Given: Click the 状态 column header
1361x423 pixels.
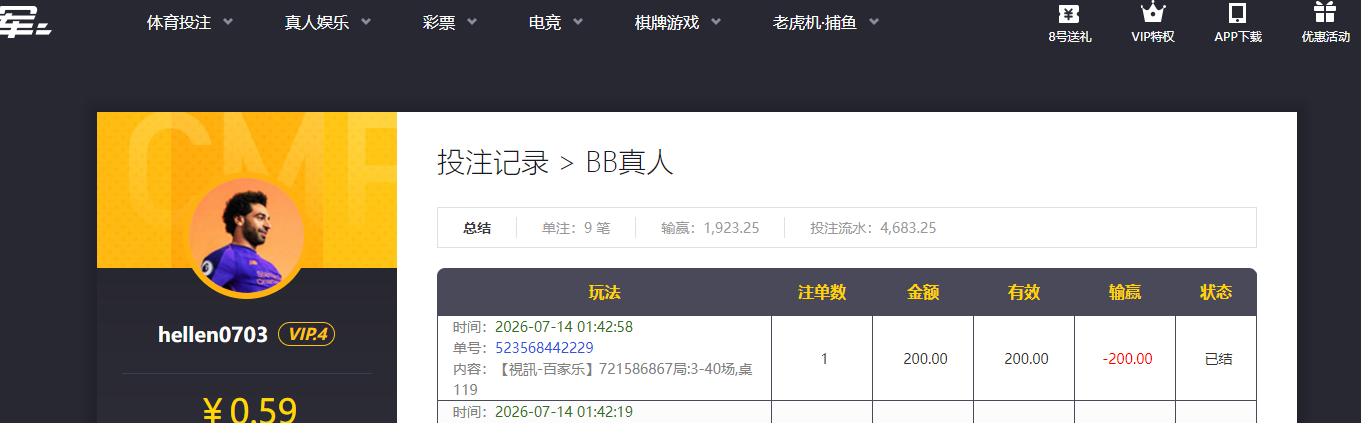Looking at the screenshot, I should [x=1216, y=292].
